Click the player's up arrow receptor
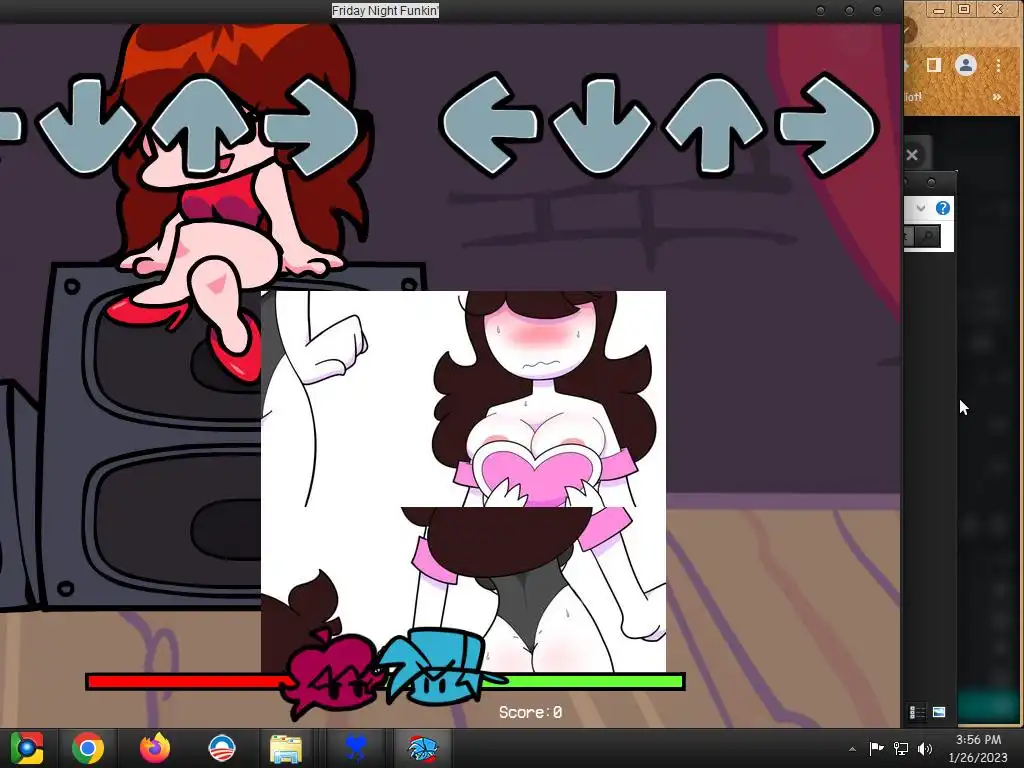Screen dimensions: 1024x768 pos(714,125)
